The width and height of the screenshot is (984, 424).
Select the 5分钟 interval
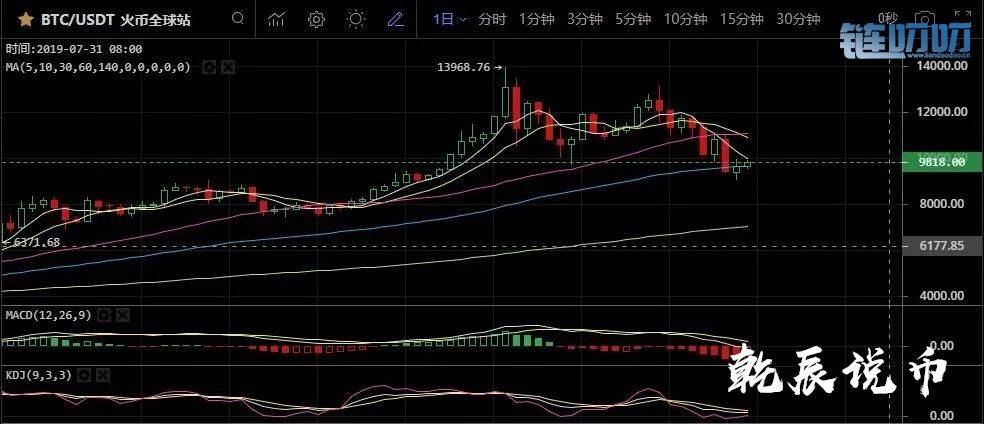click(632, 19)
